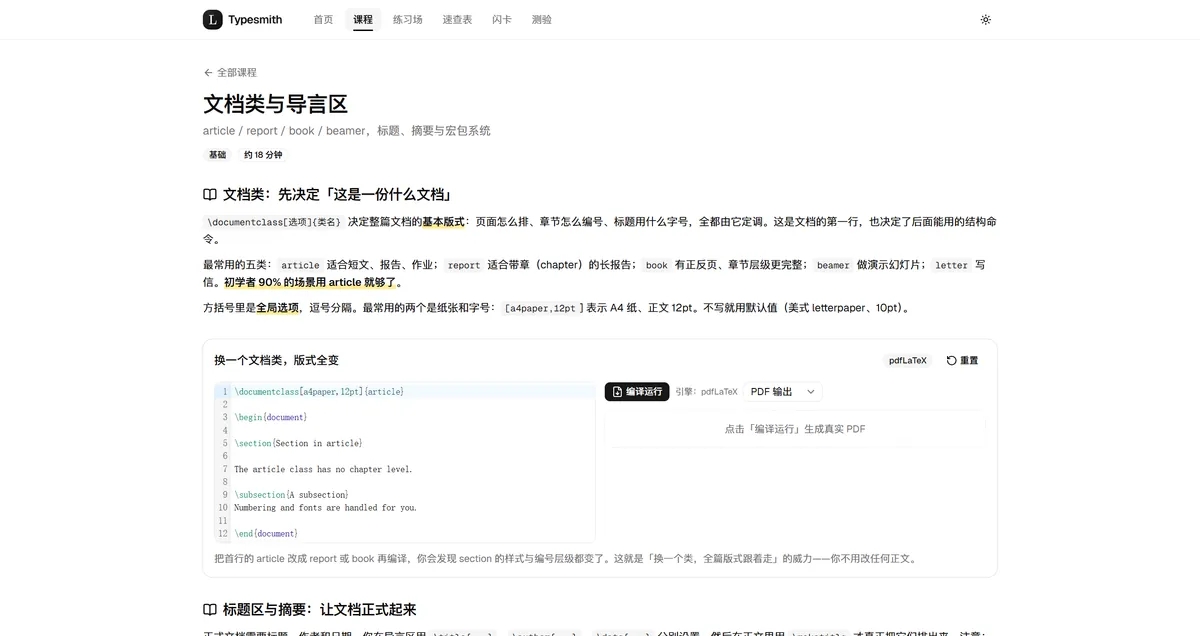Click the Typesmith brand name

pyautogui.click(x=255, y=19)
